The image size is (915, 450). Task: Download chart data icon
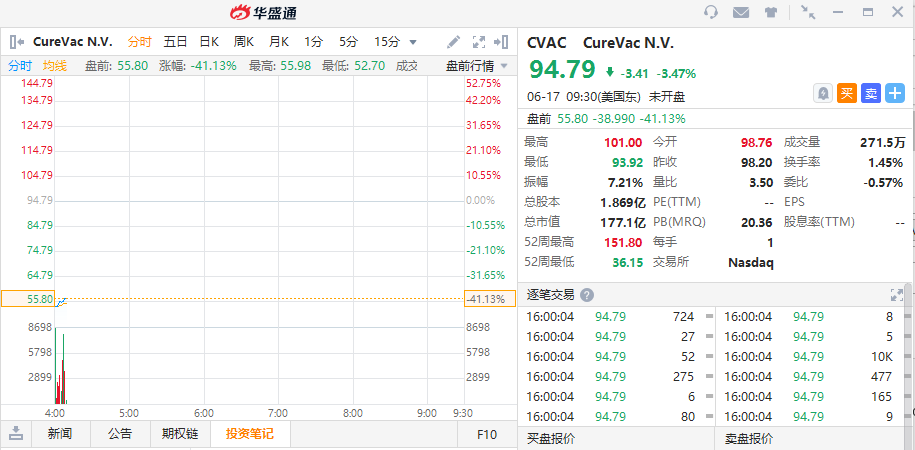(17, 434)
